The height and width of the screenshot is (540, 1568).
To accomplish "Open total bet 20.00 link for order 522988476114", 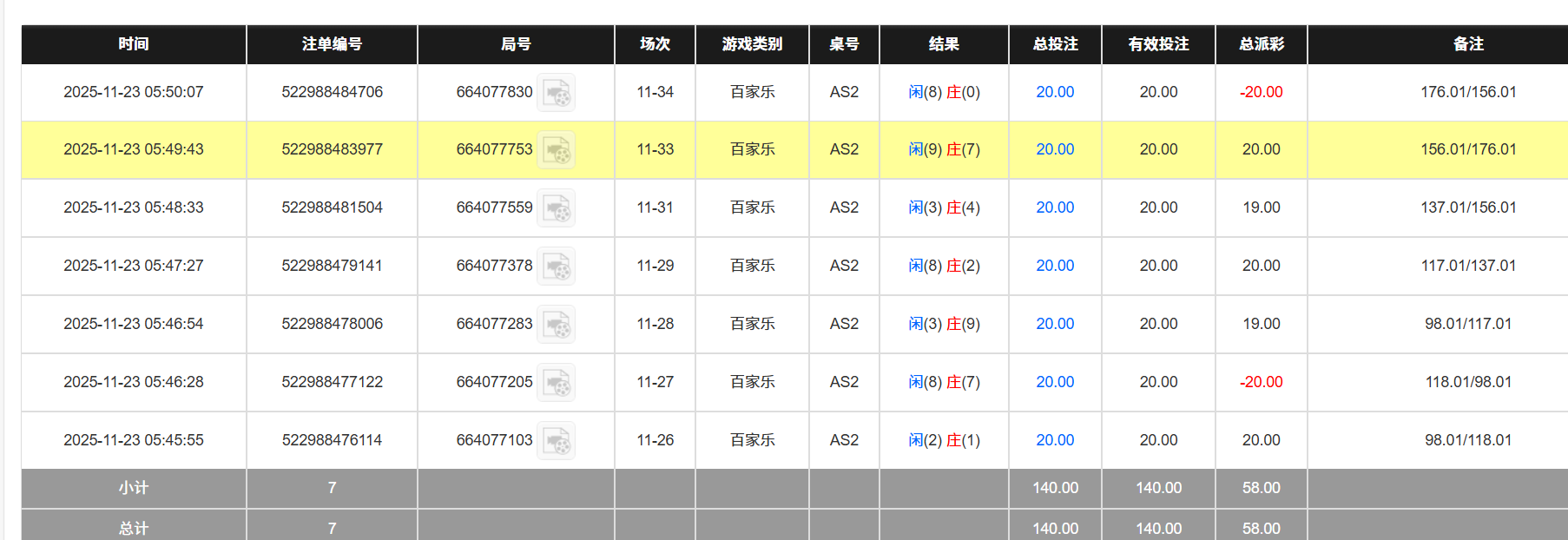I will pos(1055,440).
